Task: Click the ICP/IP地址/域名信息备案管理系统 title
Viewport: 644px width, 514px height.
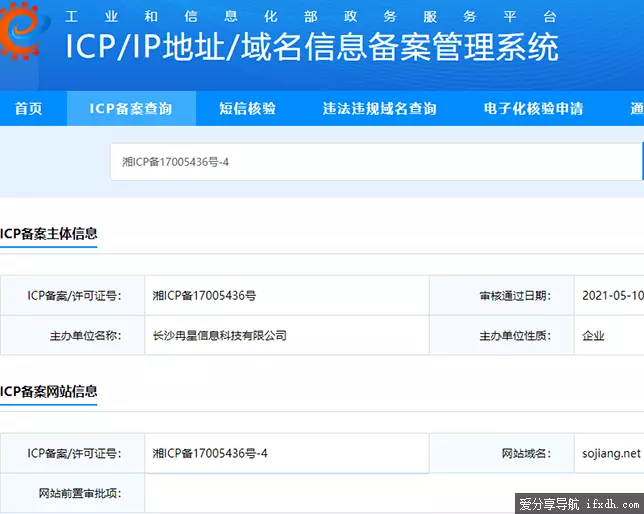Action: coord(311,48)
